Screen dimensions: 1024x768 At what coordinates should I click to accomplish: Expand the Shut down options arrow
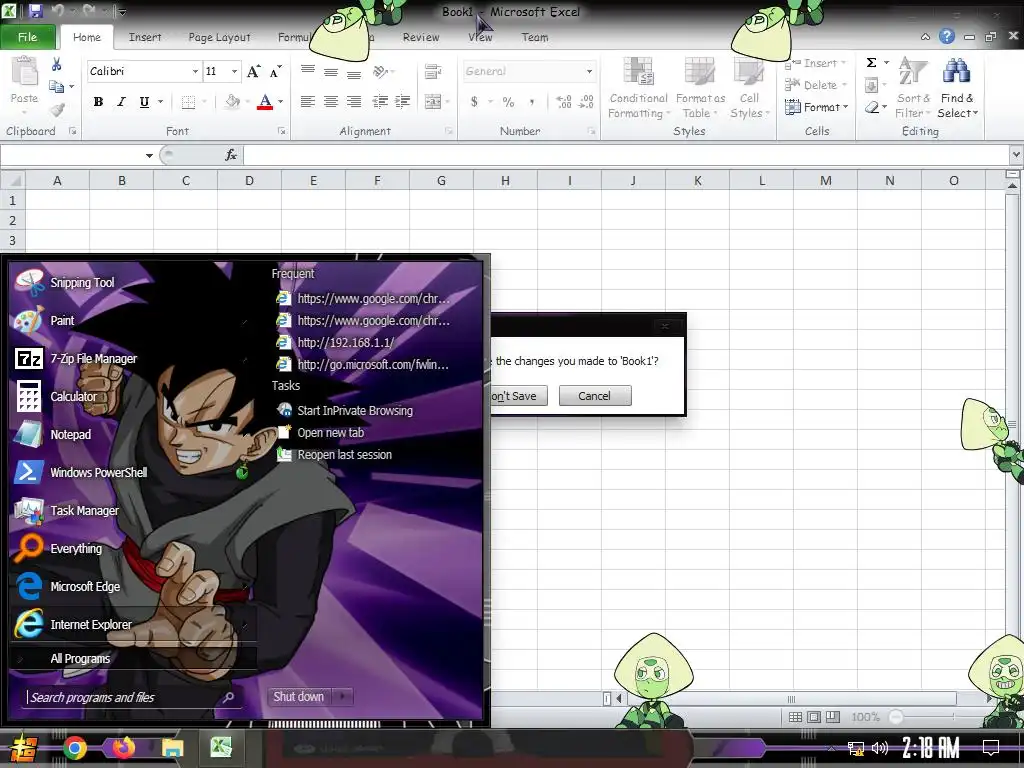point(343,697)
